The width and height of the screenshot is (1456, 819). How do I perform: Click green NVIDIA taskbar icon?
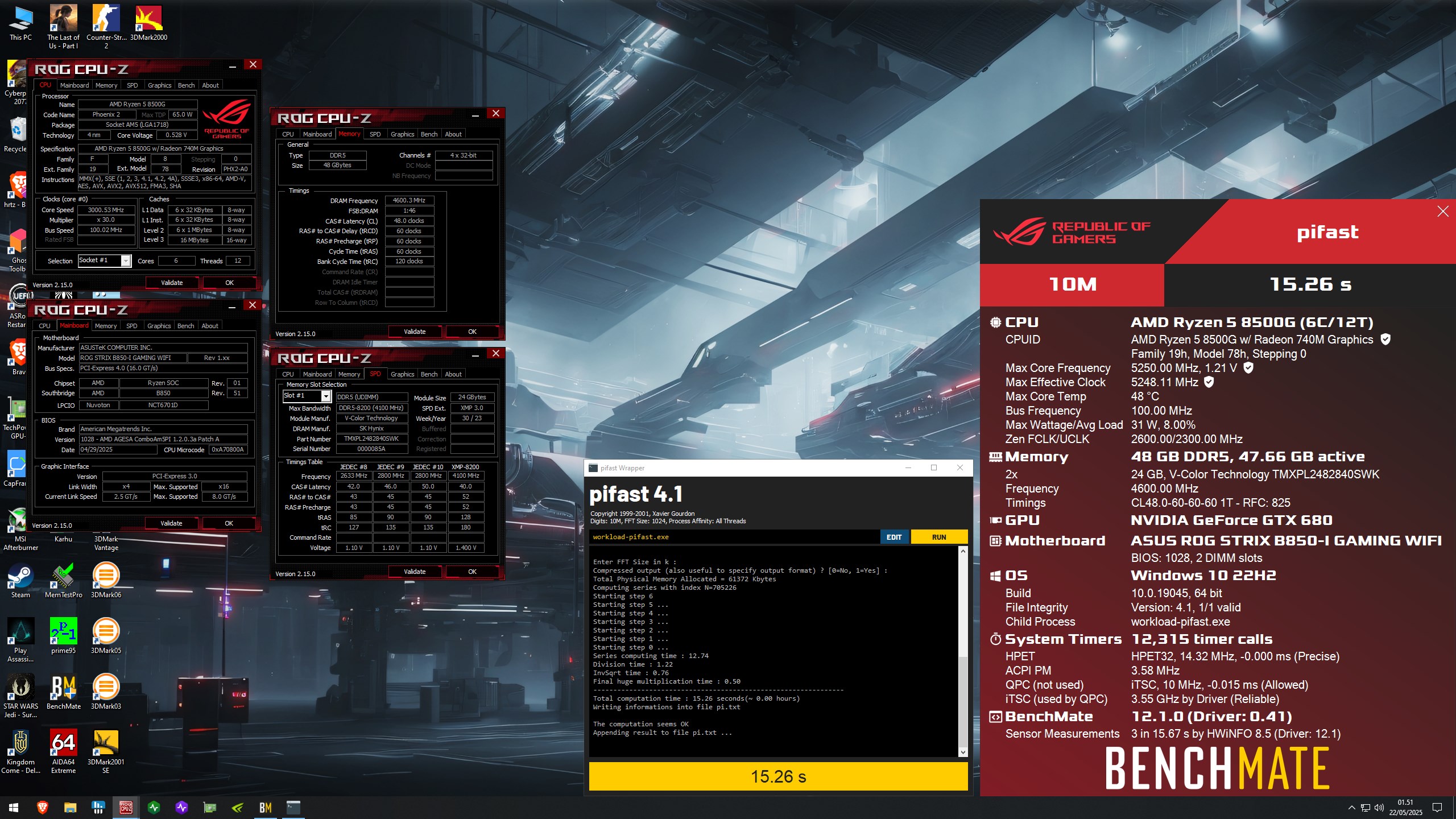(x=237, y=807)
